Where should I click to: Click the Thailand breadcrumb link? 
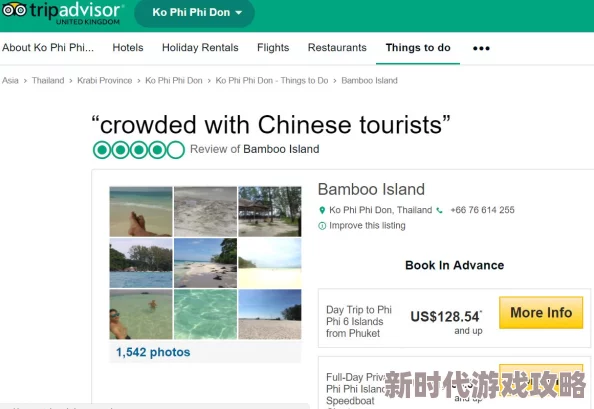[48, 81]
